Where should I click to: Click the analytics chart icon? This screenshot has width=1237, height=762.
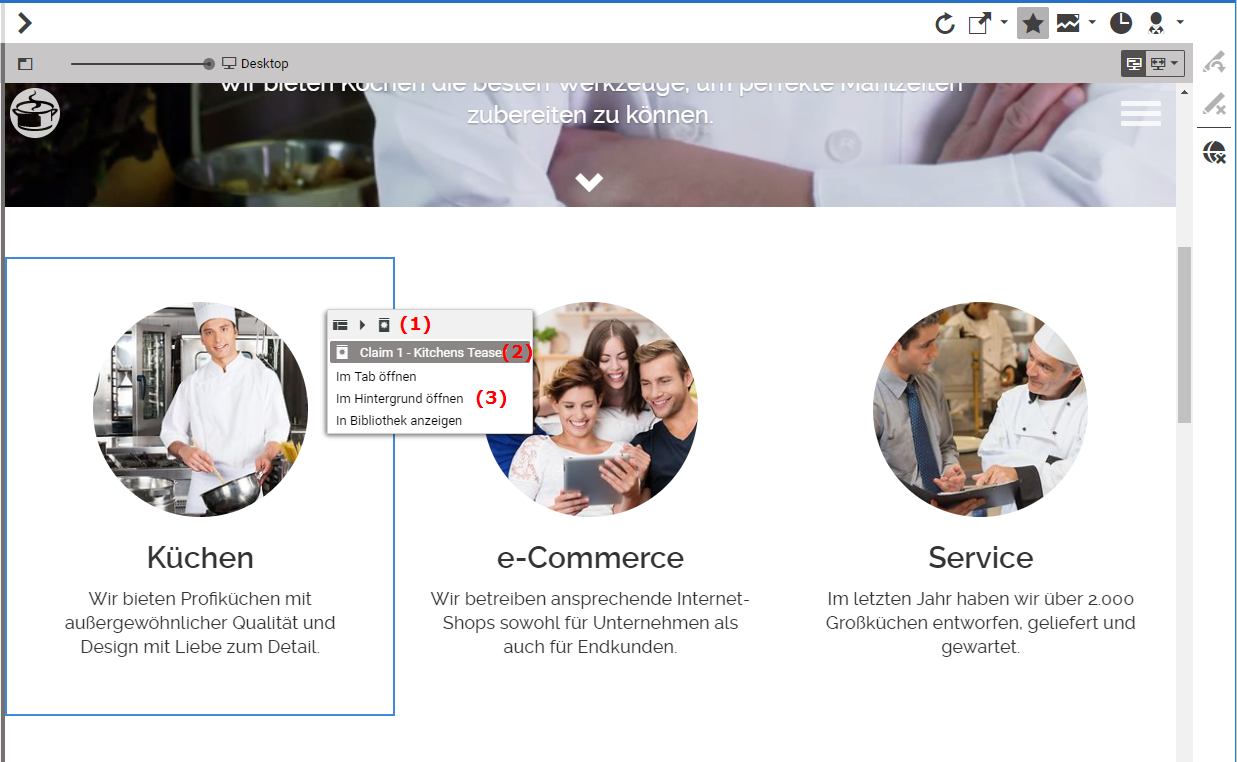pyautogui.click(x=1068, y=23)
